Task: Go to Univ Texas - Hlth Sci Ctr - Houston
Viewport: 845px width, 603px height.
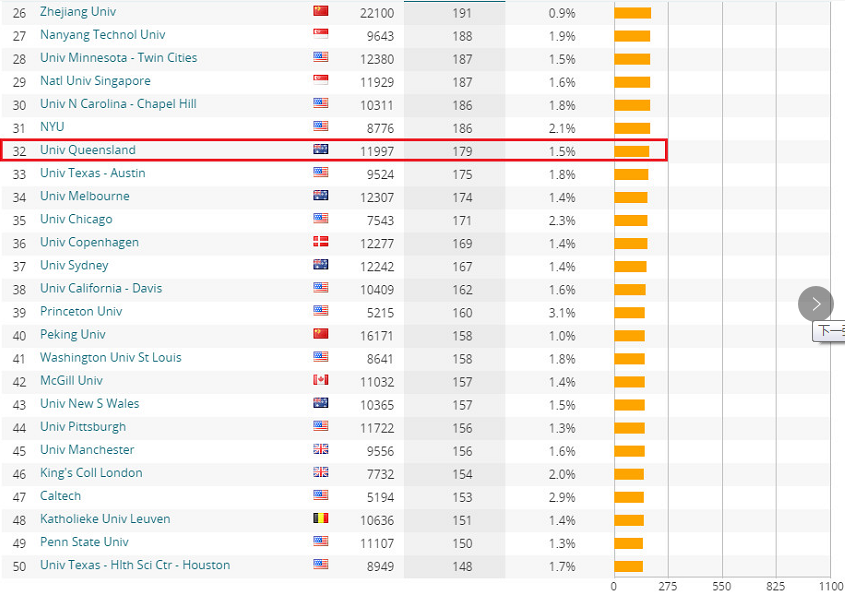Action: pyautogui.click(x=135, y=565)
